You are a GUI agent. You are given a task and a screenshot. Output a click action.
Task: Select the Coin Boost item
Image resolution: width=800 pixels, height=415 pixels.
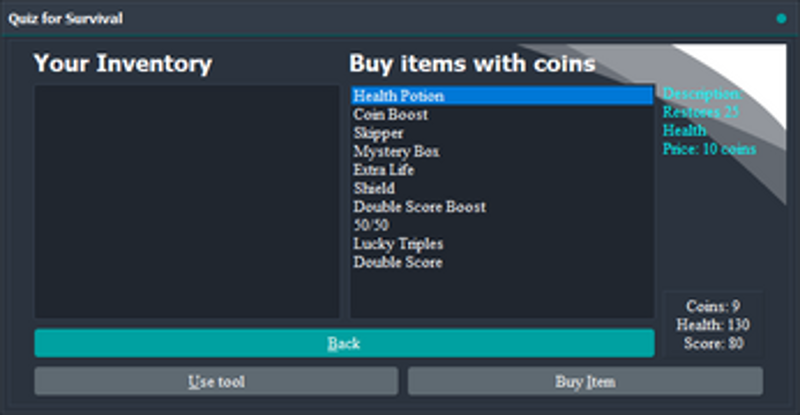[x=390, y=115]
